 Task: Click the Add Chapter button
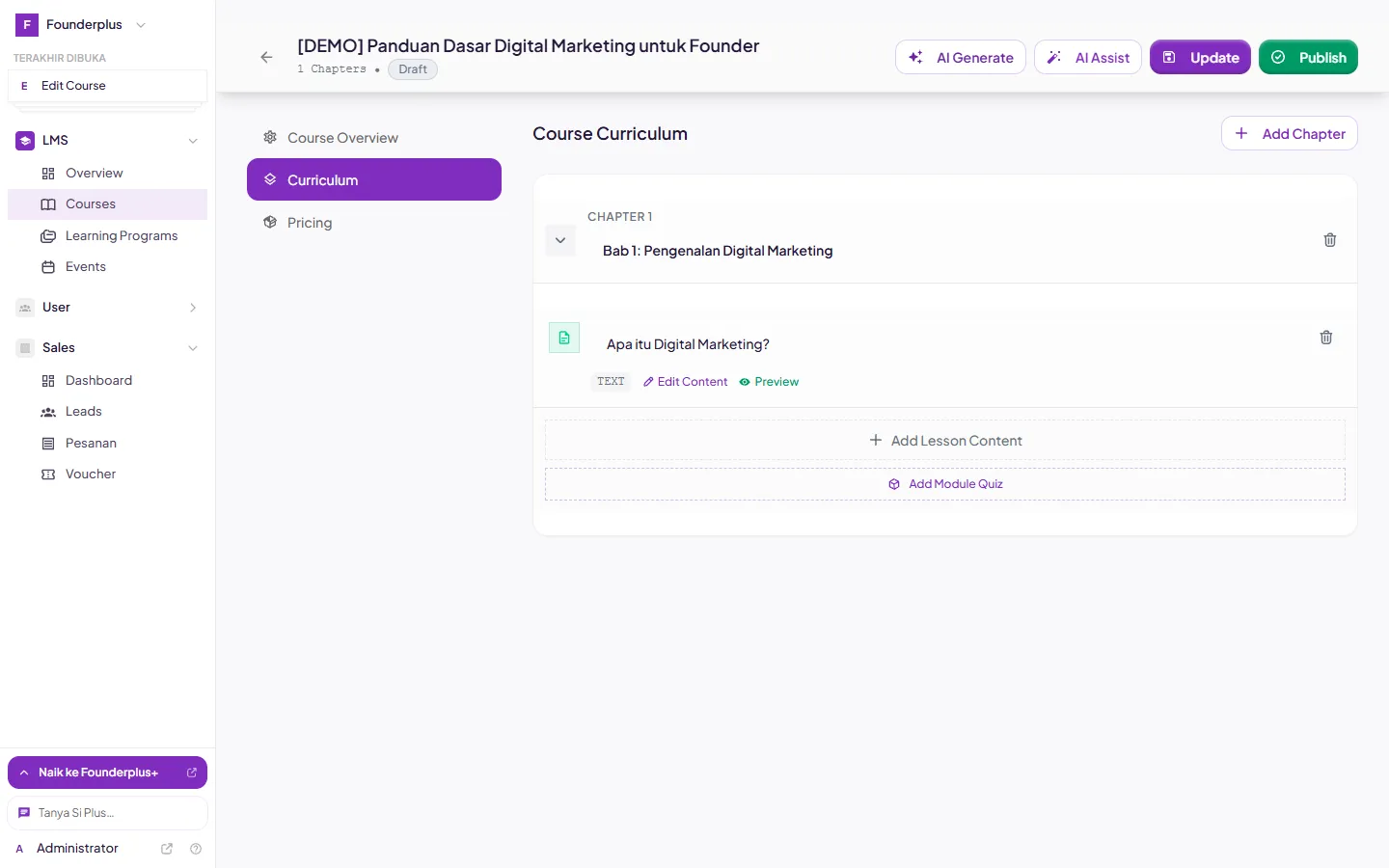coord(1290,134)
